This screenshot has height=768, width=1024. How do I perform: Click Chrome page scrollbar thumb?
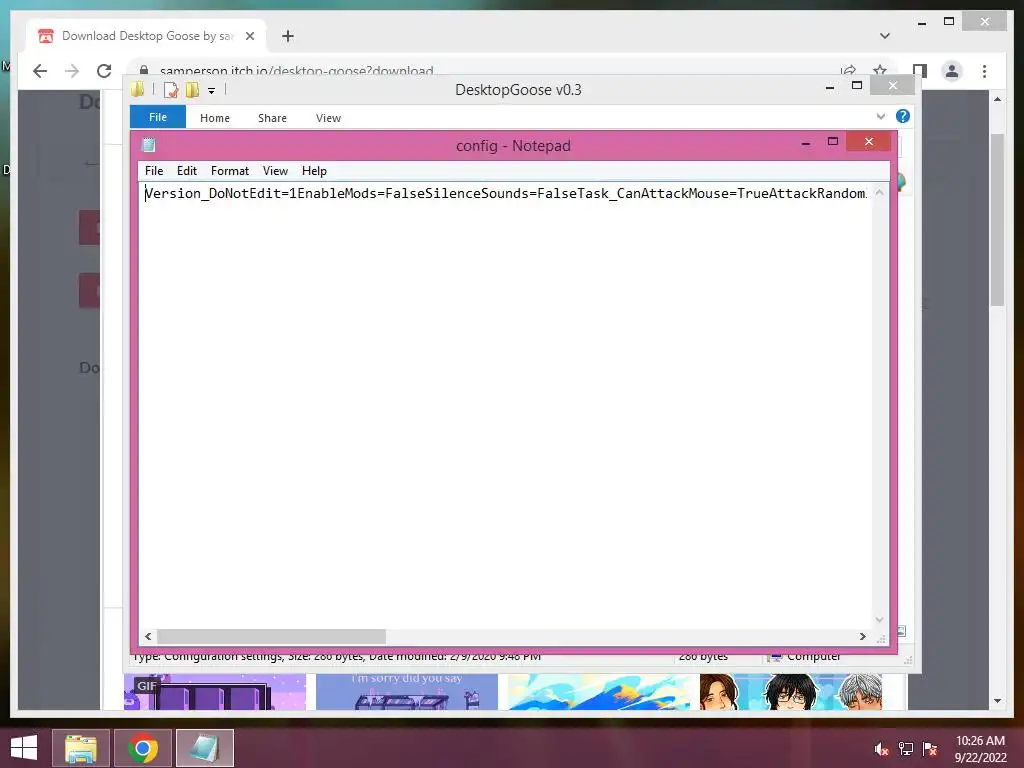tap(997, 219)
